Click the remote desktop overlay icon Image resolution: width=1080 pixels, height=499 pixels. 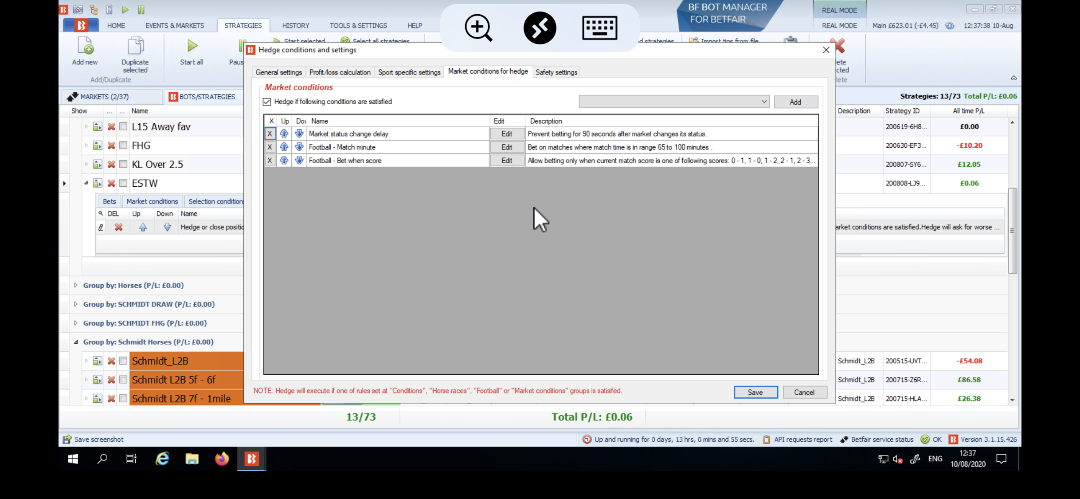(x=539, y=28)
